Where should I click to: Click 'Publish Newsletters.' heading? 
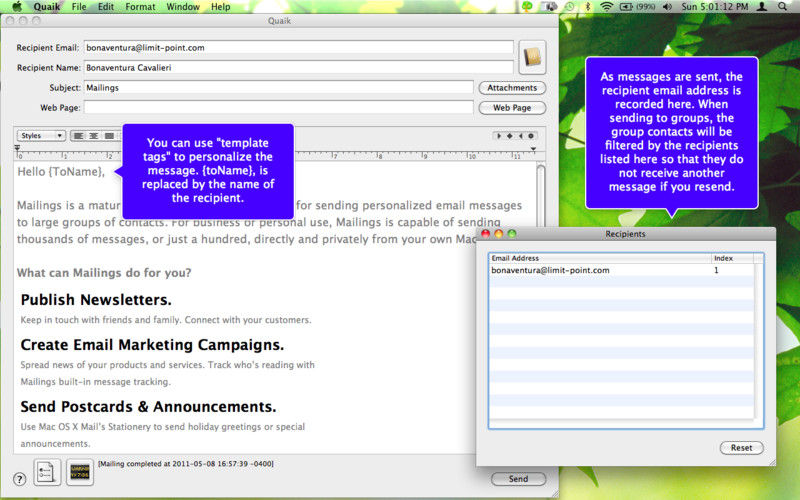(96, 300)
